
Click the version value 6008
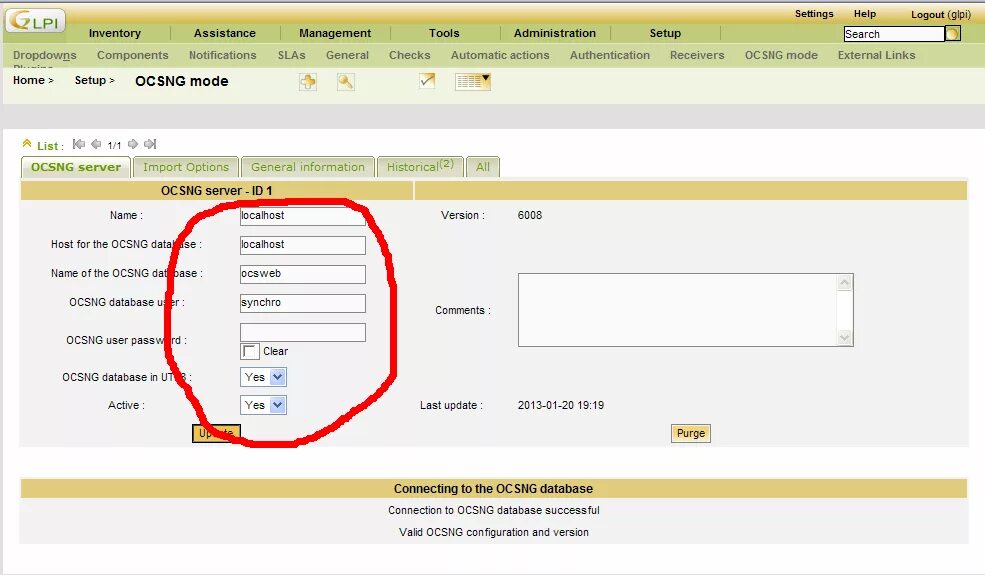pyautogui.click(x=530, y=215)
